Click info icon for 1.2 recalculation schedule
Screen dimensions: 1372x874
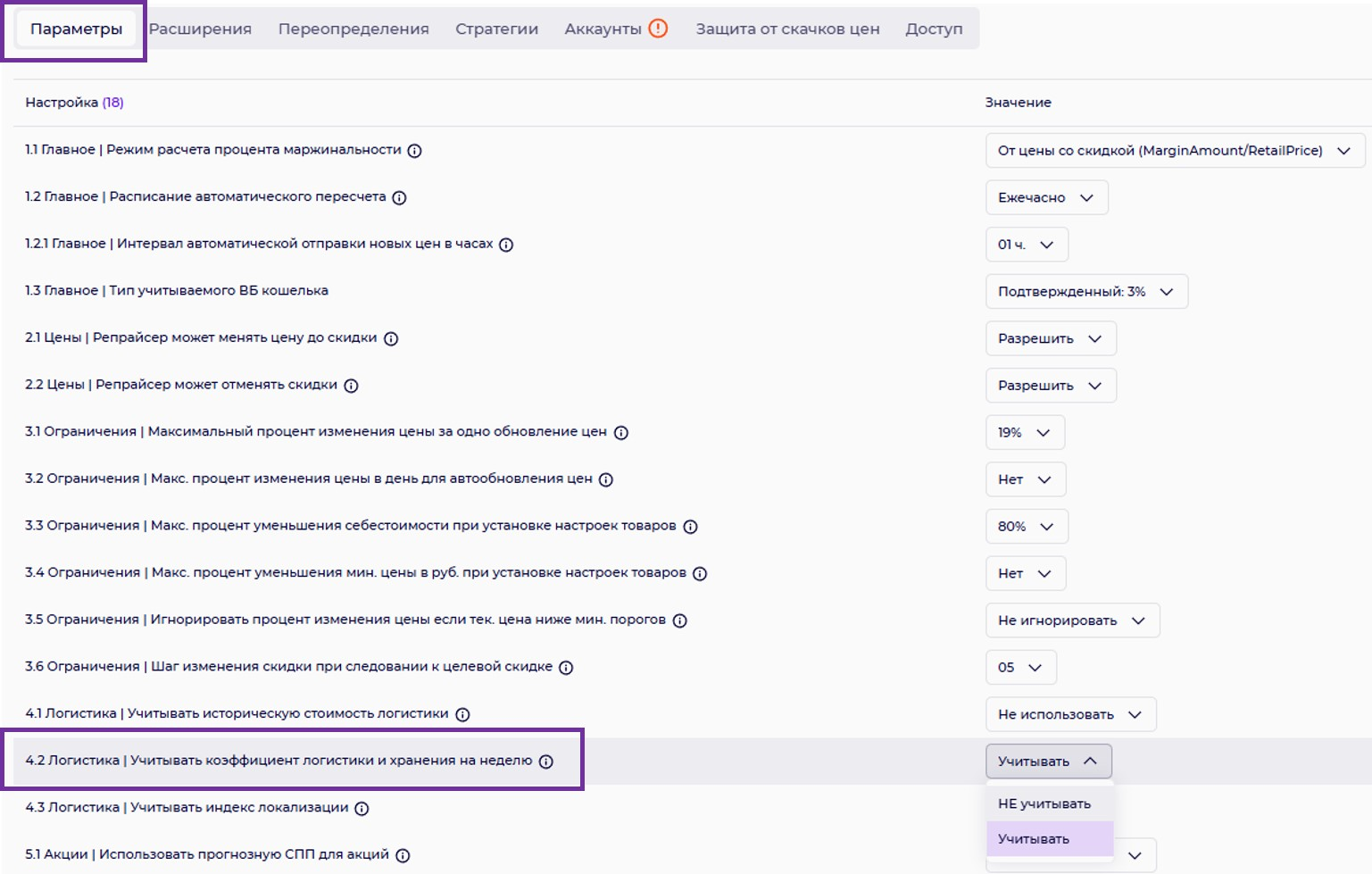pyautogui.click(x=399, y=197)
